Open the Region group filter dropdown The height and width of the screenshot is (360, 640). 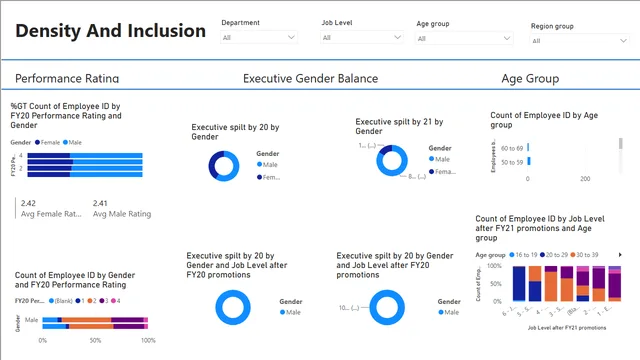tap(579, 41)
